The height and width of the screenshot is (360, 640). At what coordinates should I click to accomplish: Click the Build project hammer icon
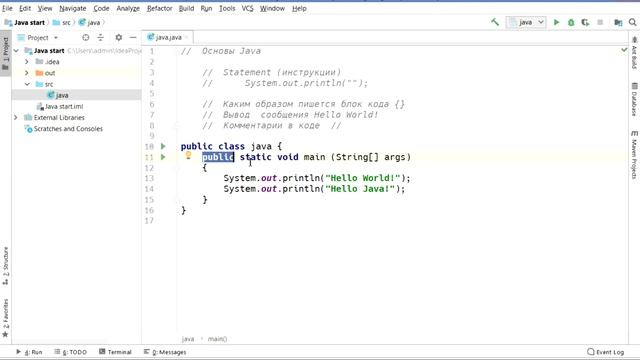click(x=495, y=22)
